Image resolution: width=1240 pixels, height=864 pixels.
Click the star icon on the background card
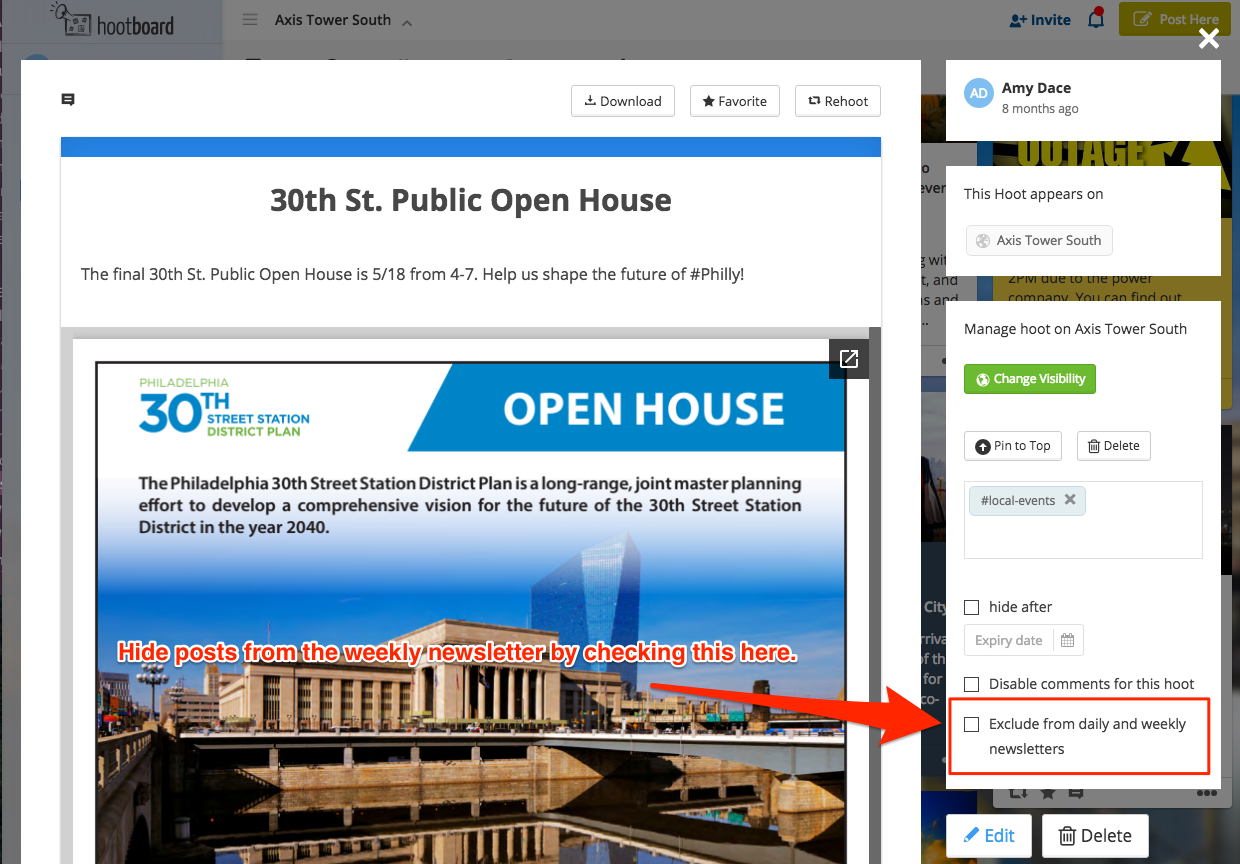point(1047,792)
